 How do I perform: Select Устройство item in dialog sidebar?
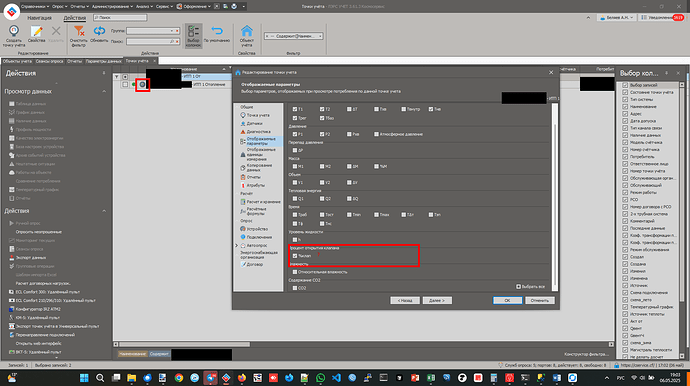pyautogui.click(x=257, y=229)
